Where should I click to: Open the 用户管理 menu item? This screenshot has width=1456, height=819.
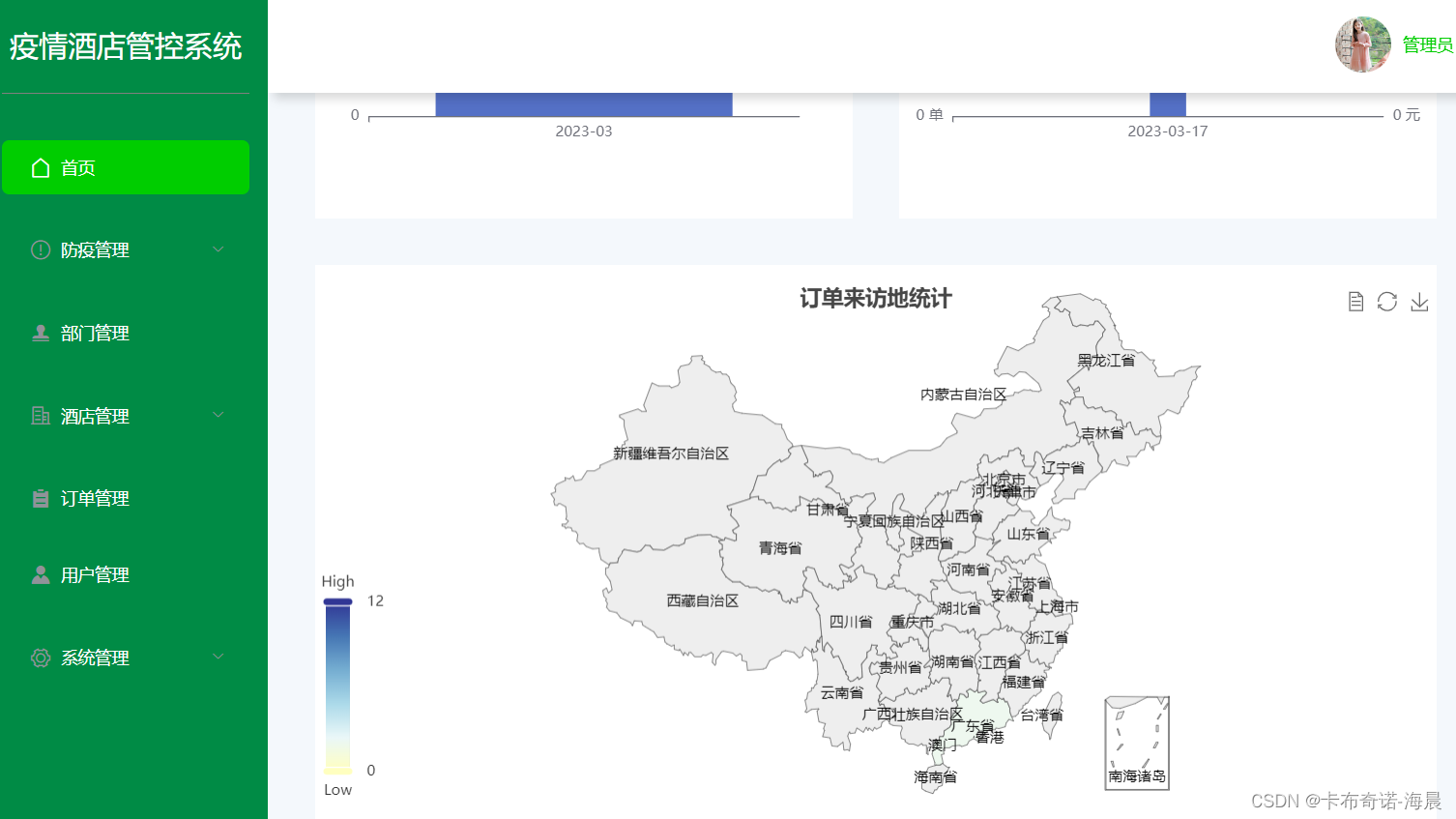(95, 574)
